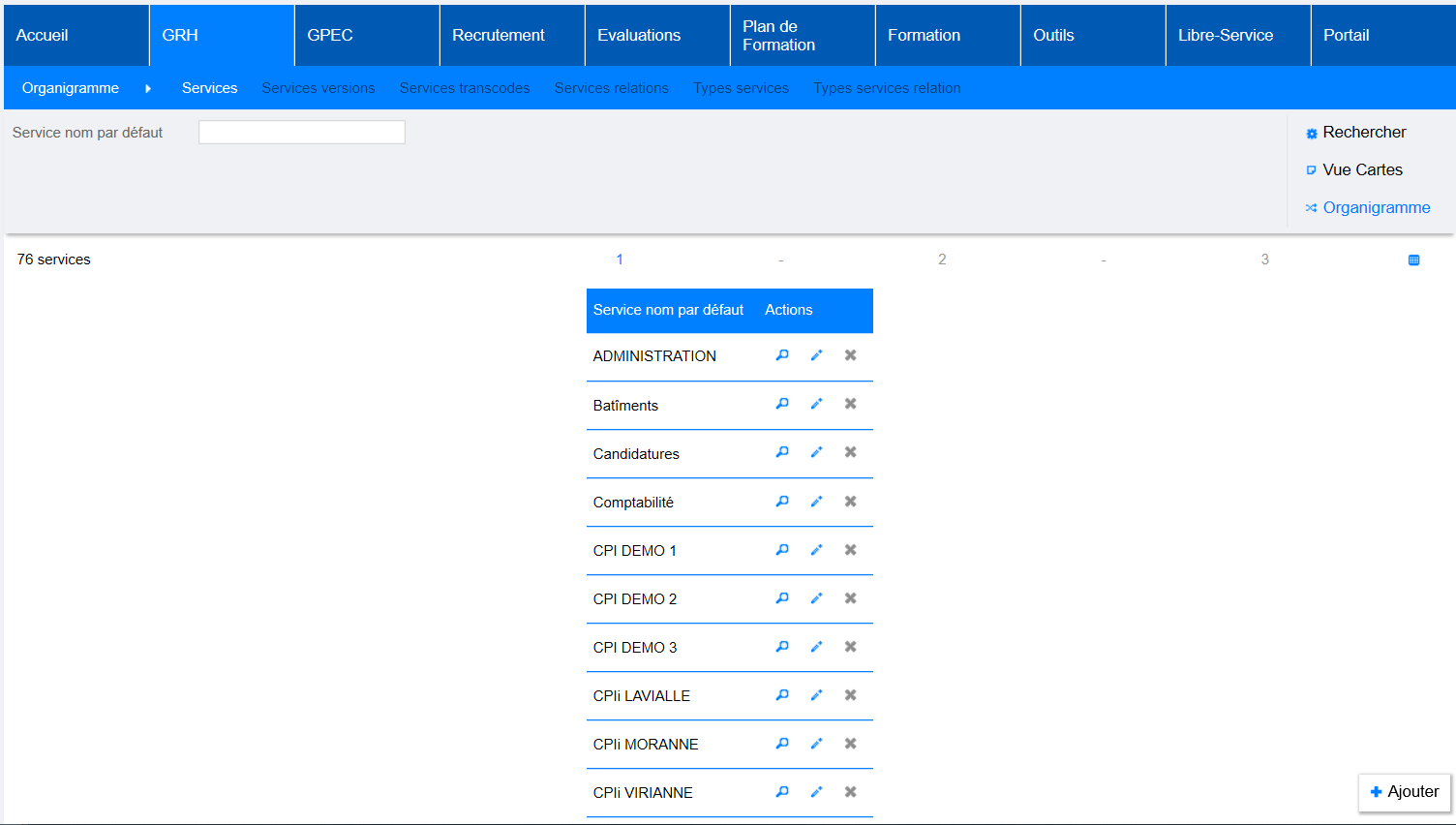
Task: Switch to Services versions tab
Action: coord(318,88)
